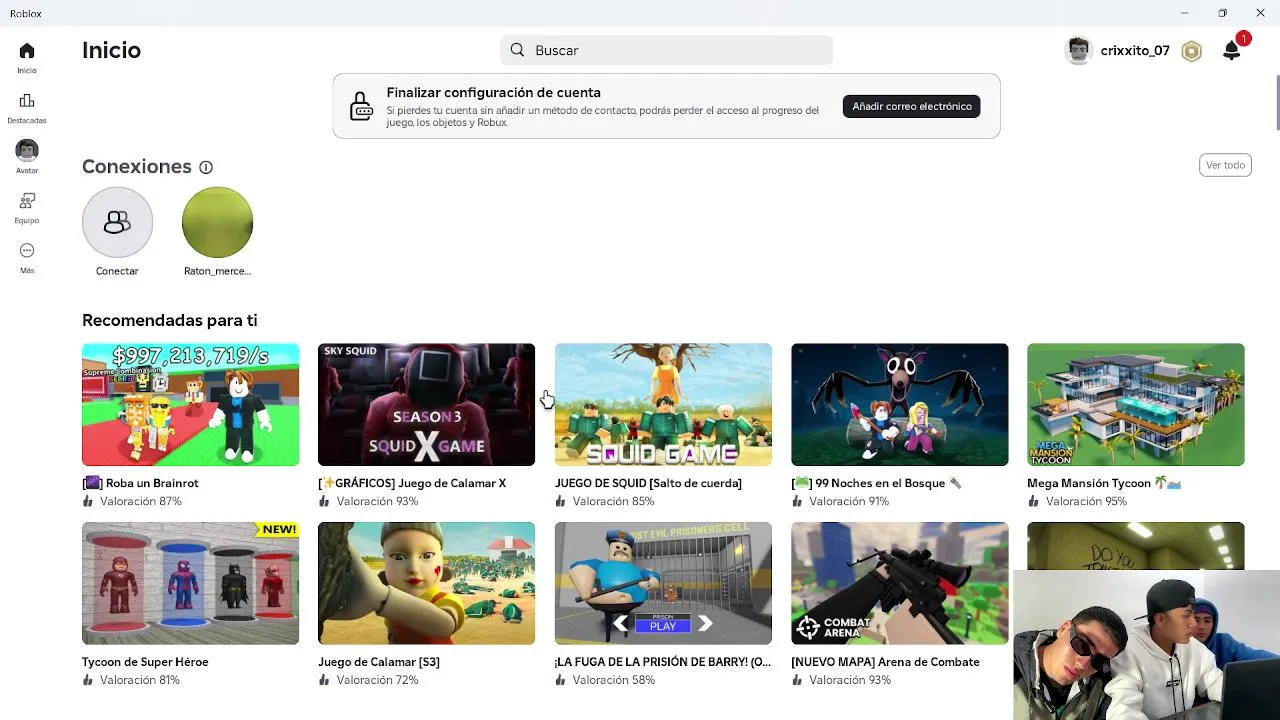Click Valoración 85% under JUEGO DE SQUID
This screenshot has height=720, width=1280.
(613, 501)
